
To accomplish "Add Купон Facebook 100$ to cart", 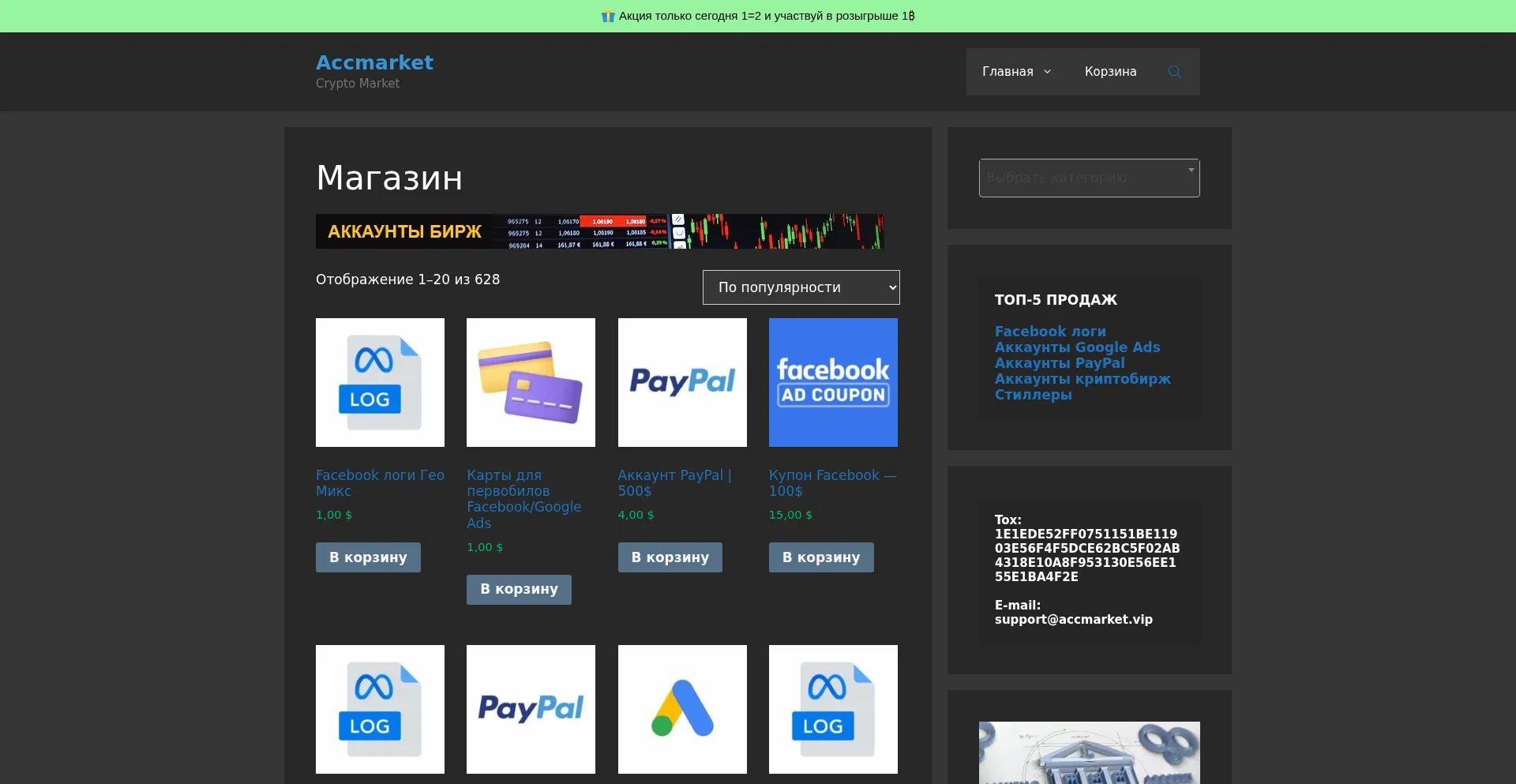I will click(x=821, y=557).
